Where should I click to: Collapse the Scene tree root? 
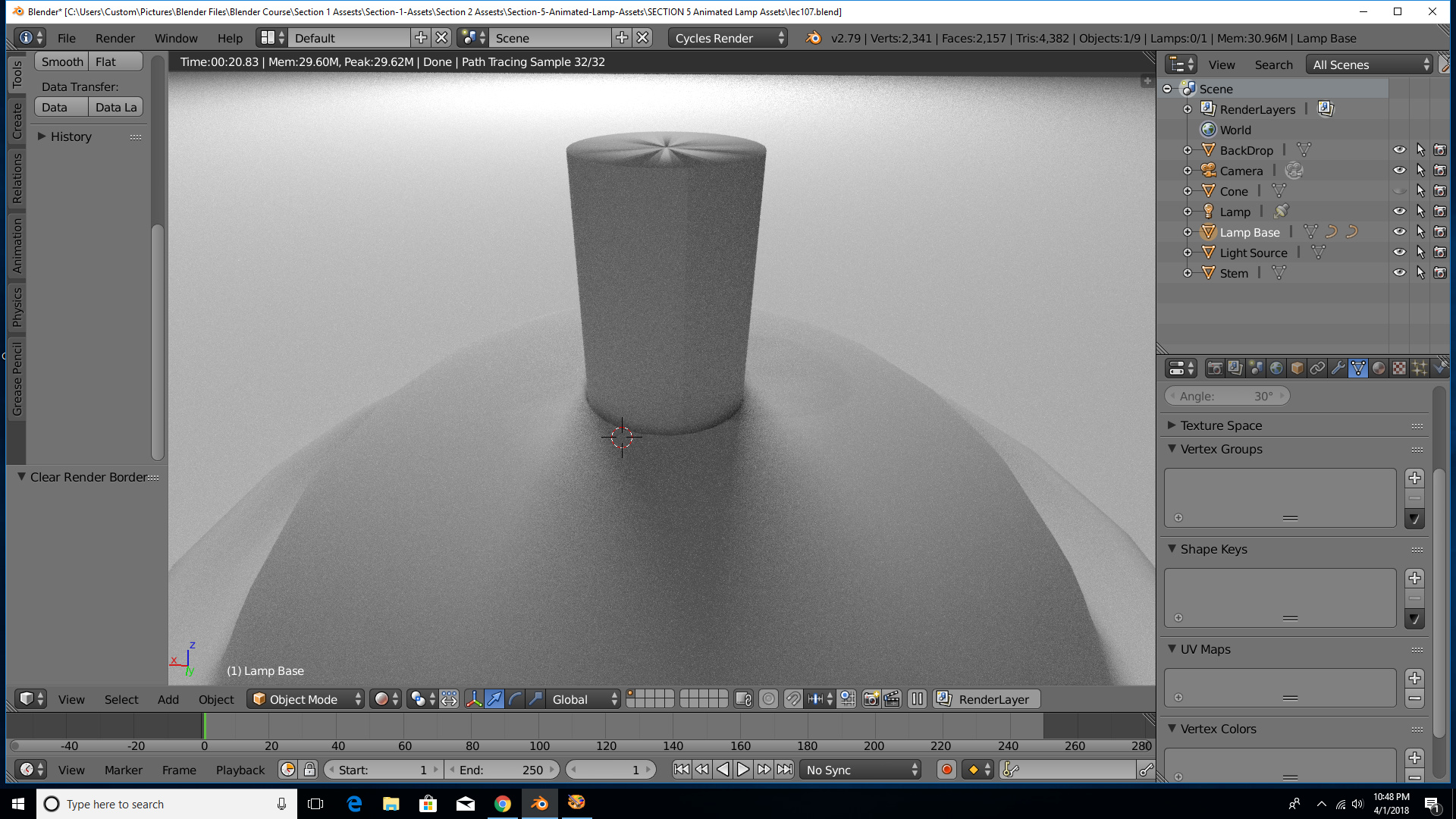tap(1167, 89)
